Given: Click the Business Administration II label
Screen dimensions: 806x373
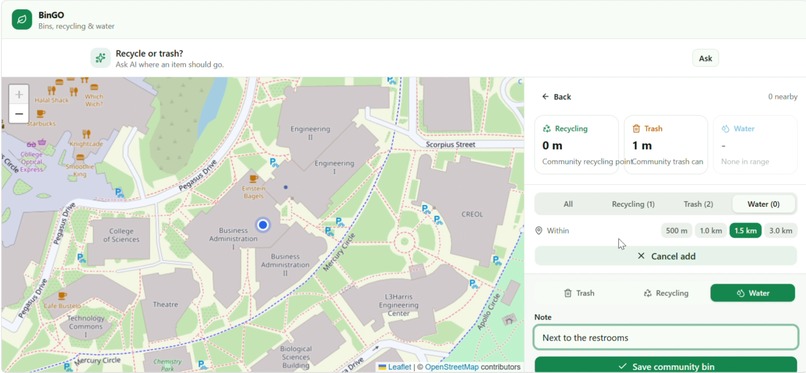Looking at the screenshot, I should point(285,265).
